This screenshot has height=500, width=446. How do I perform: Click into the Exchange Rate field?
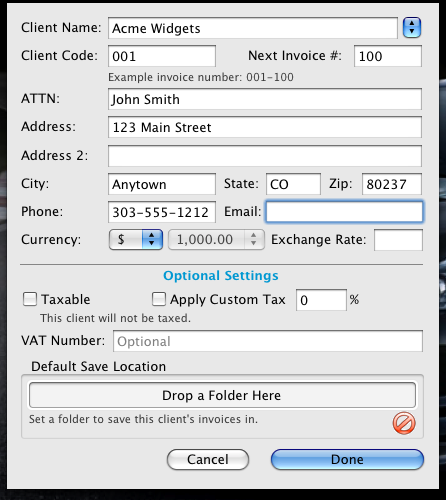pyautogui.click(x=398, y=240)
